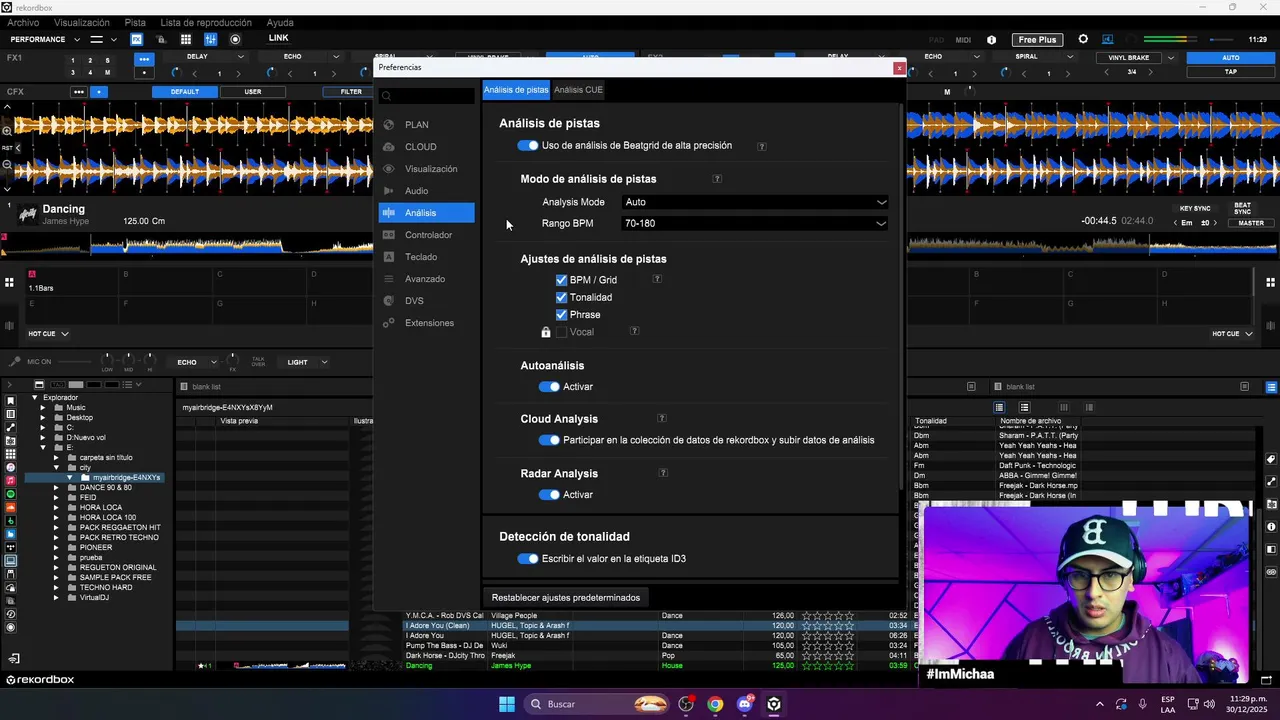The height and width of the screenshot is (720, 1280).
Task: Select the PACK REGGAETON HIT folder
Action: [120, 528]
